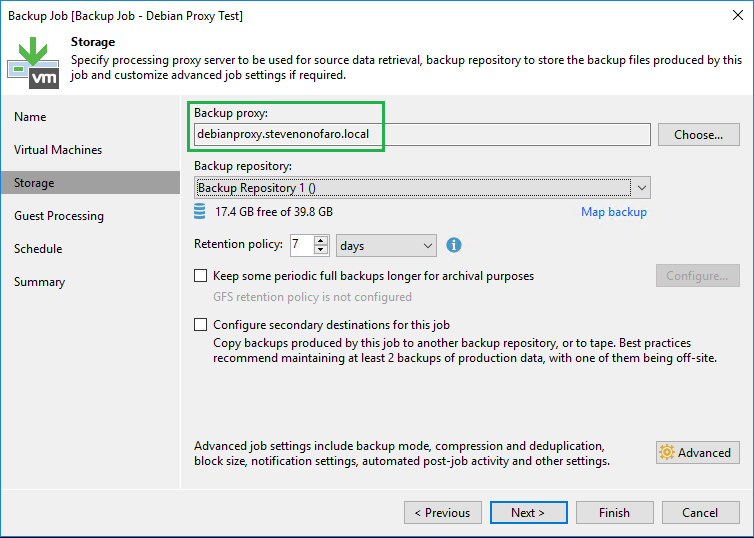Click the blue retention policy info icon
The image size is (754, 538).
tap(453, 245)
